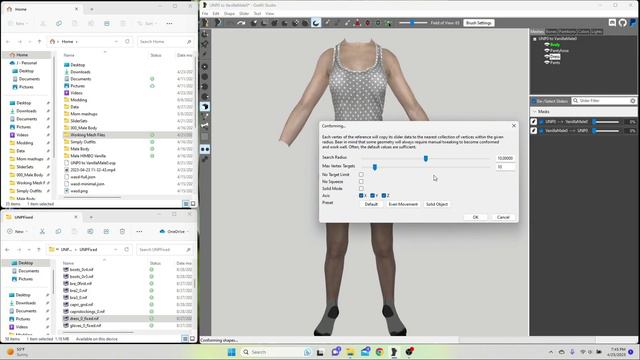Open Brush Settings

[x=479, y=23]
